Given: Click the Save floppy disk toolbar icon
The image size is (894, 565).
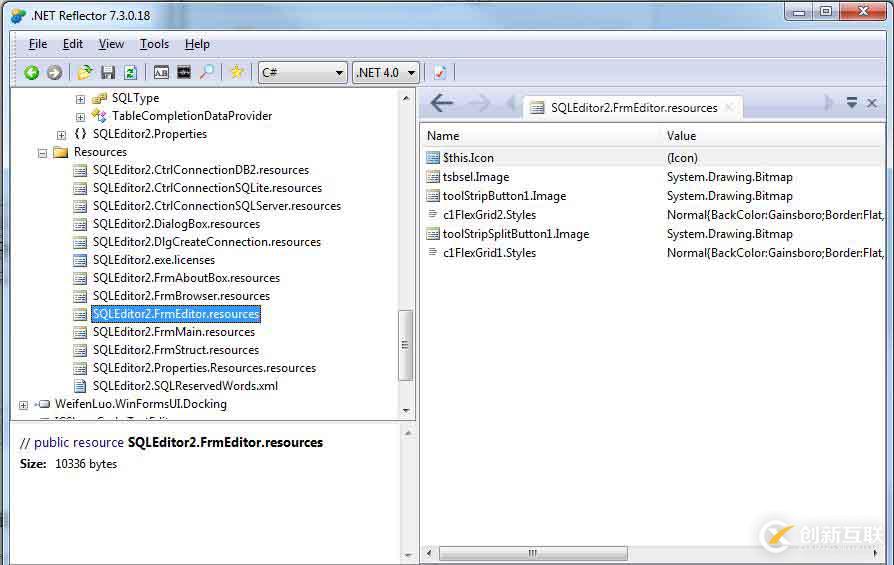Looking at the screenshot, I should [x=108, y=72].
